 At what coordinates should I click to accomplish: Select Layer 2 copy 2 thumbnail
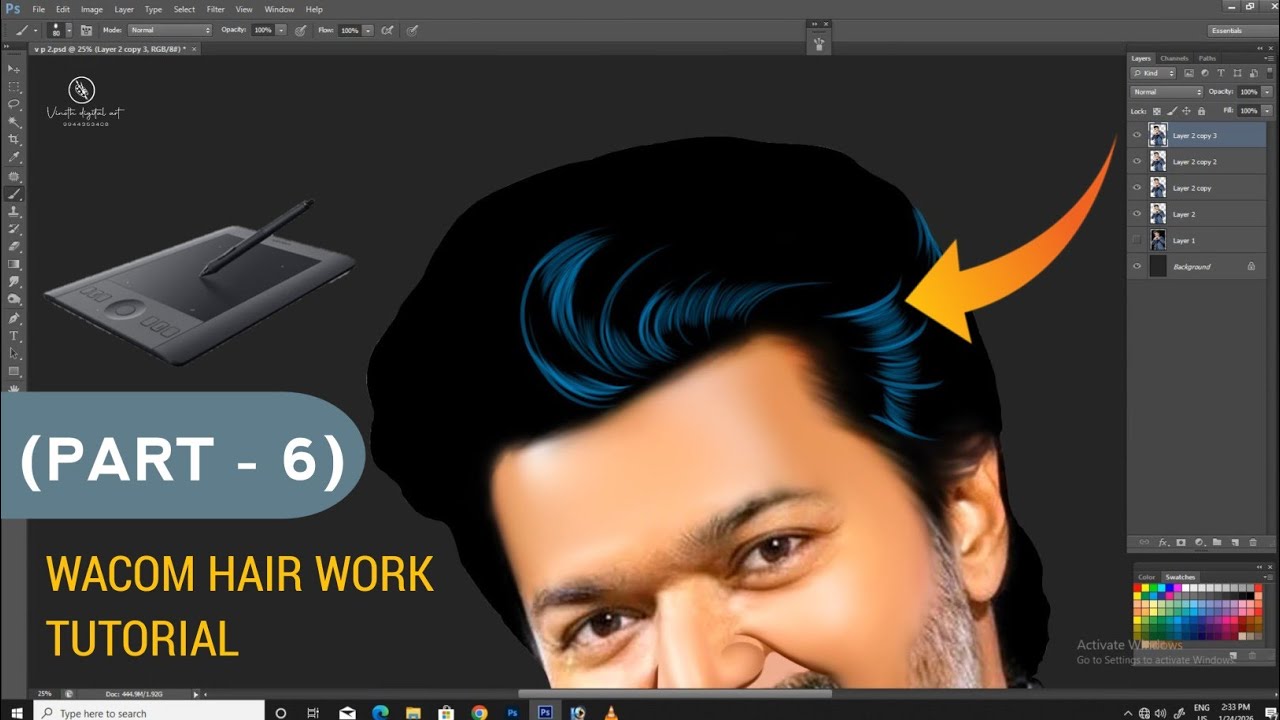[1158, 161]
